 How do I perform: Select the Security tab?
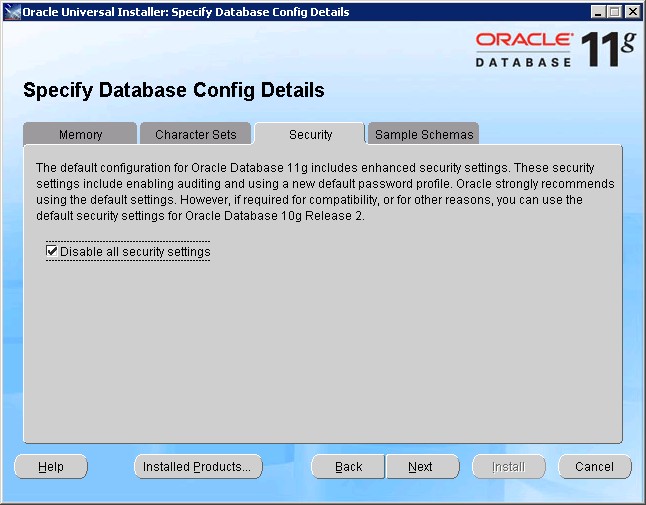point(310,134)
